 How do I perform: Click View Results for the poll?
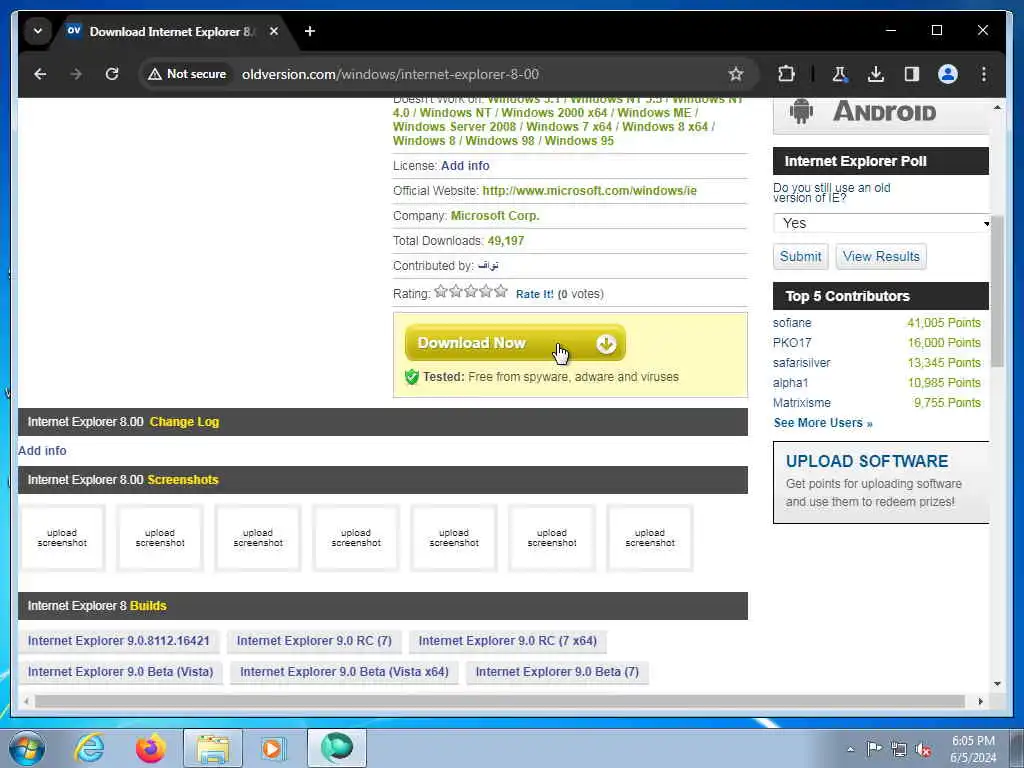point(881,256)
